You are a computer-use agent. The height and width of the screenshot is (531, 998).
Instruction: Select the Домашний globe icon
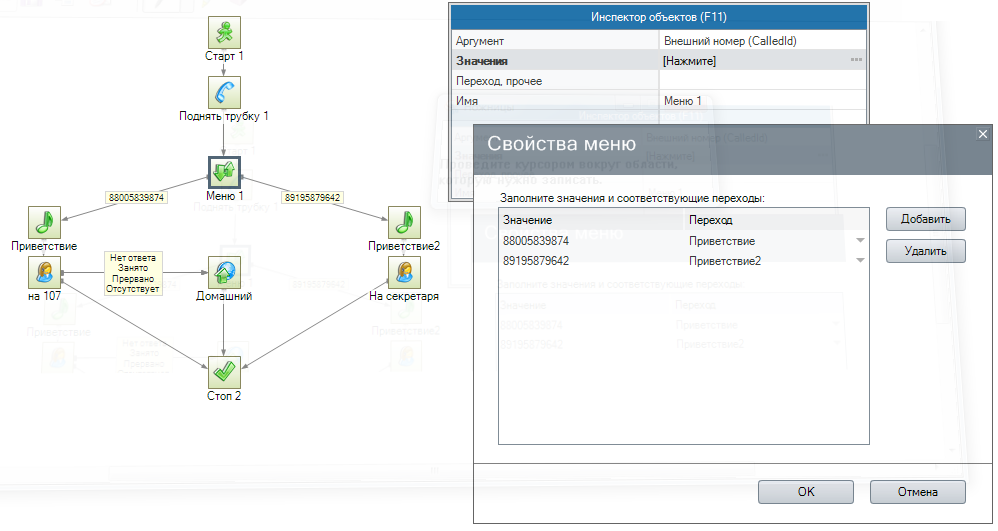224,272
